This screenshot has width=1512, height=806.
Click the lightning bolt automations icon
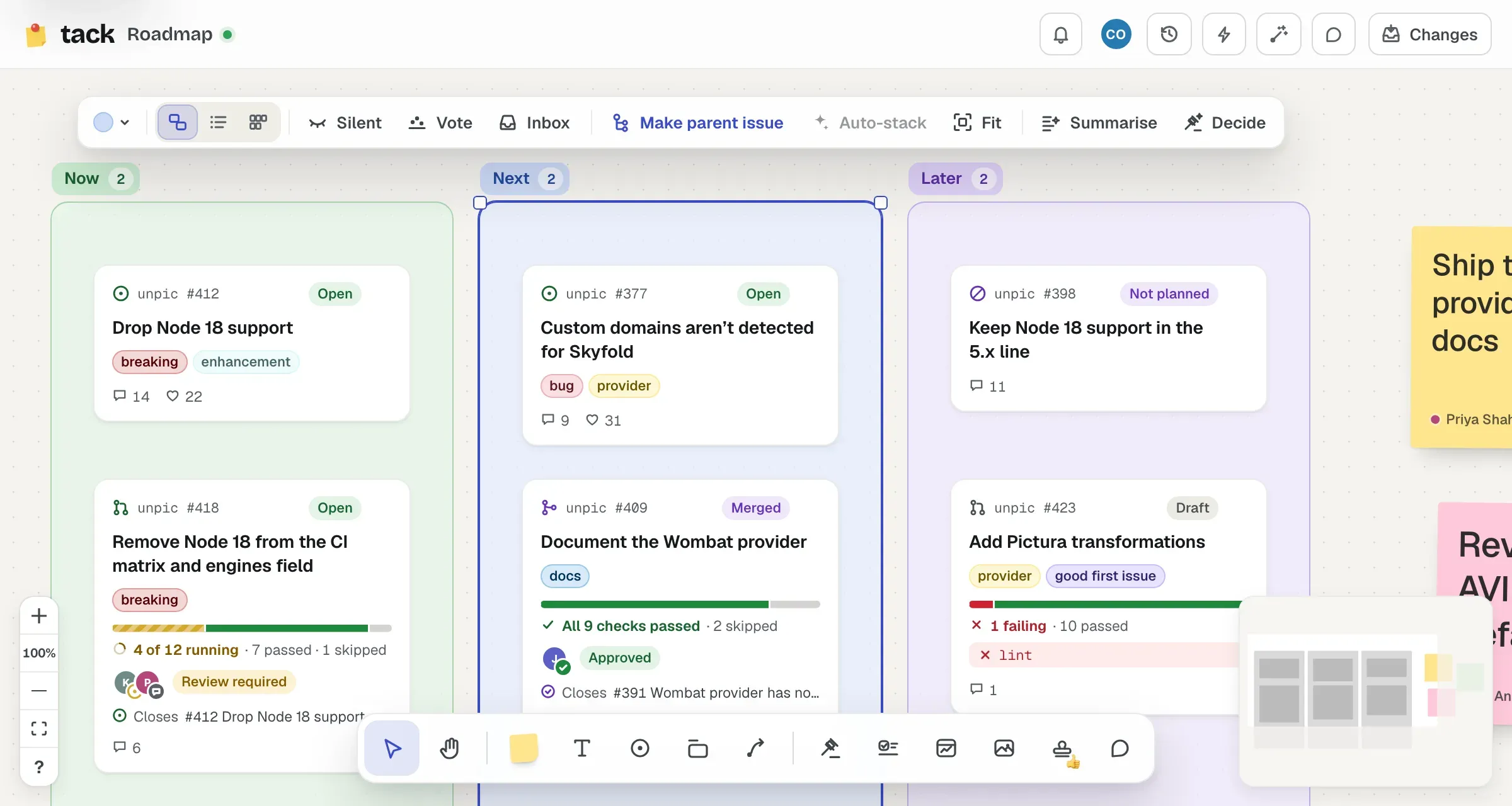[x=1224, y=35]
